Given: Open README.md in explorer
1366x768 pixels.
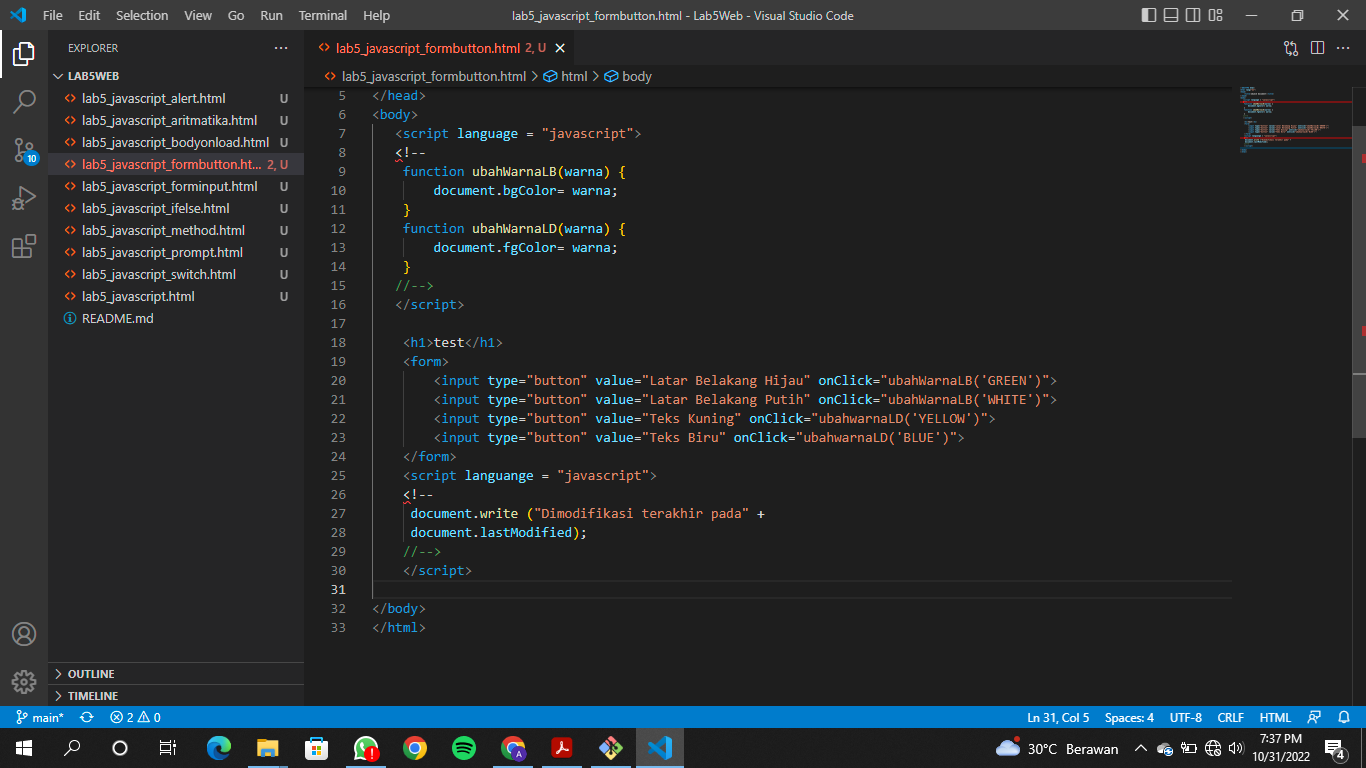Looking at the screenshot, I should (176, 318).
